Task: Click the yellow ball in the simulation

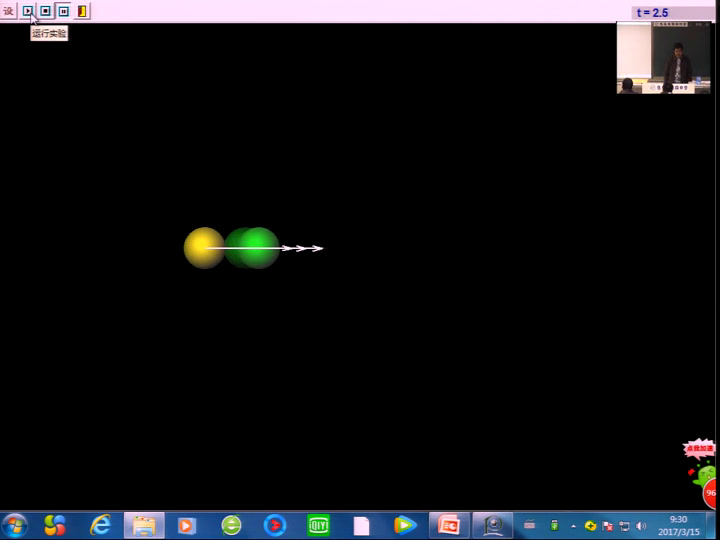Action: point(202,248)
